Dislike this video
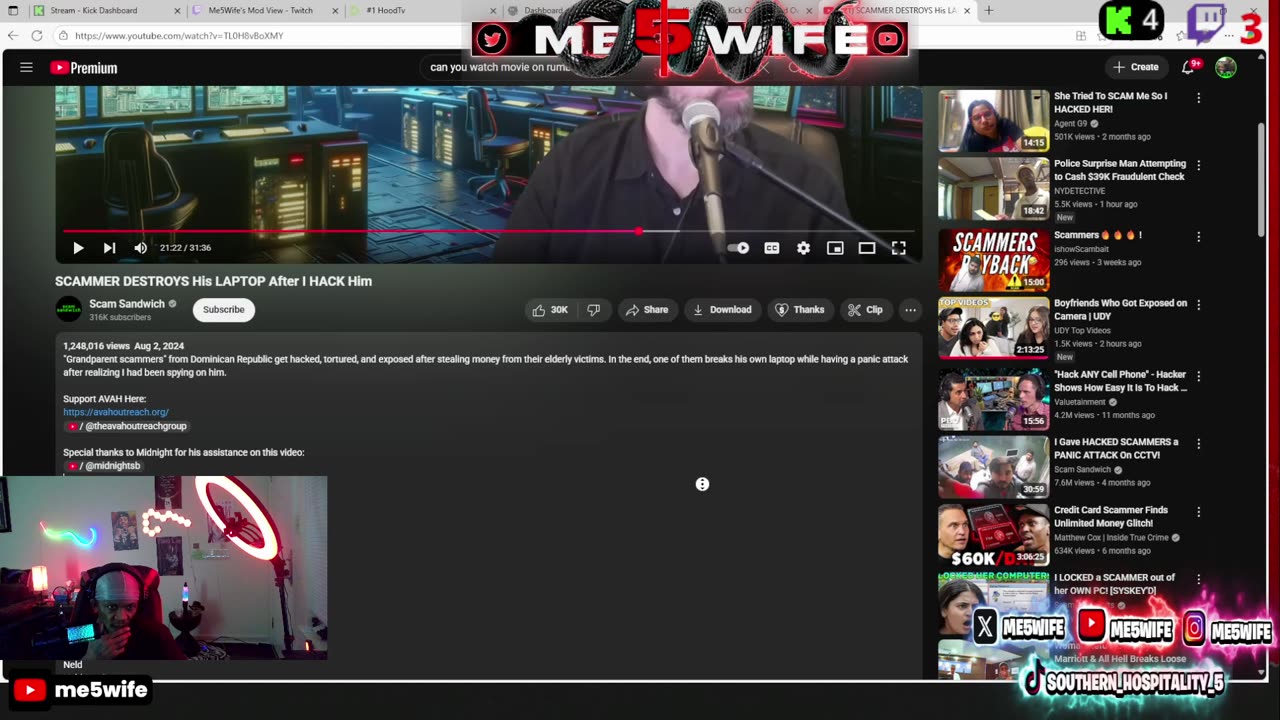This screenshot has width=1280, height=720. click(594, 310)
